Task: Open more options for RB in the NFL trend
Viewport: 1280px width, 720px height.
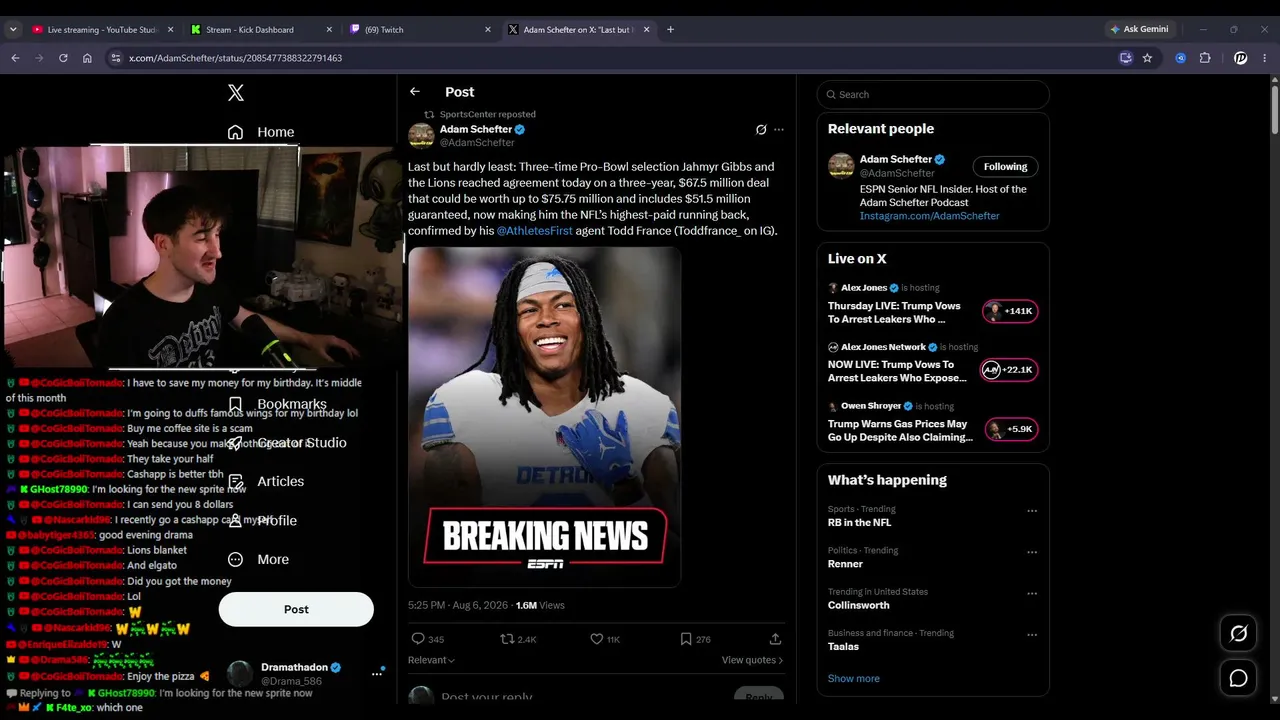Action: point(1032,511)
